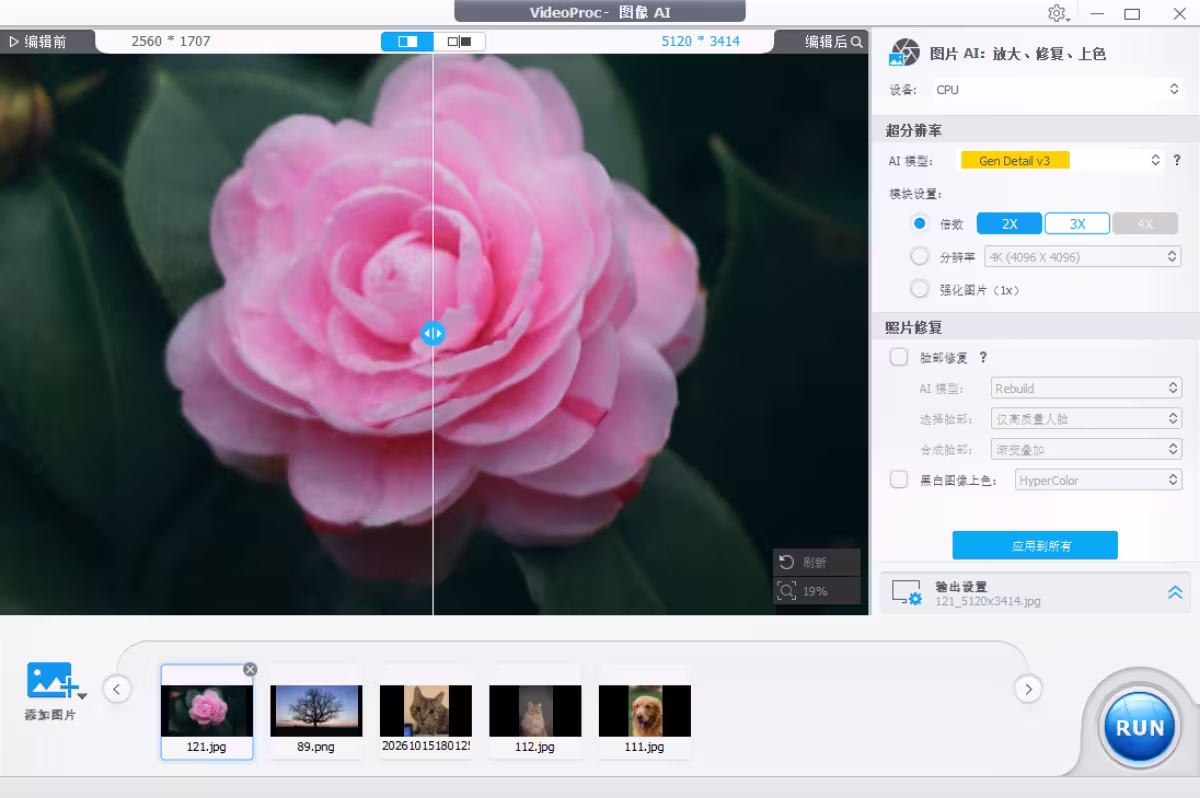1200x798 pixels.
Task: Click the blue compare slider handle
Action: (x=433, y=333)
